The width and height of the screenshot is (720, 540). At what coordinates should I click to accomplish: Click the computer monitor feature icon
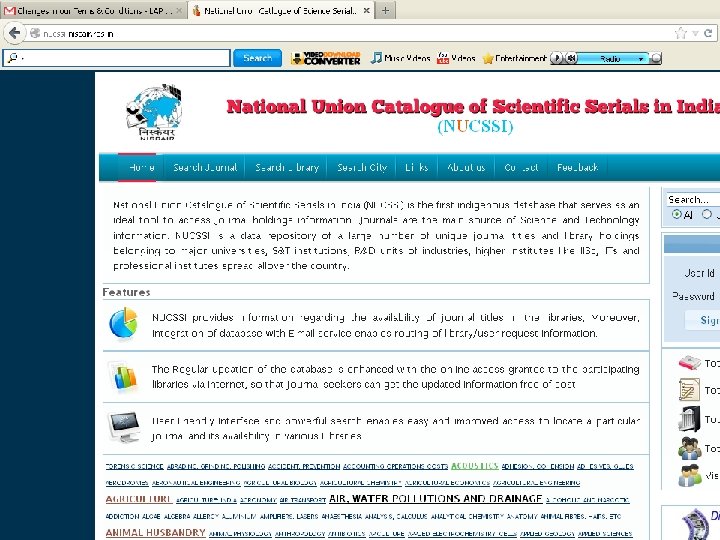(124, 427)
